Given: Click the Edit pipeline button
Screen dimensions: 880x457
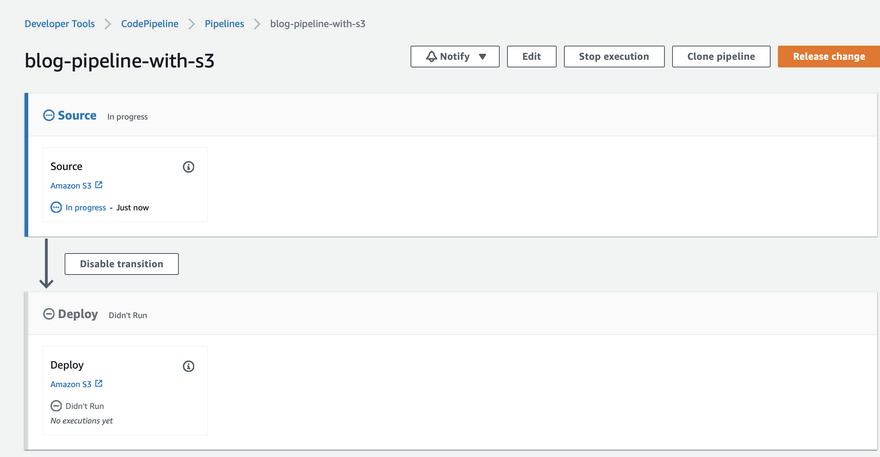Looking at the screenshot, I should (x=531, y=57).
